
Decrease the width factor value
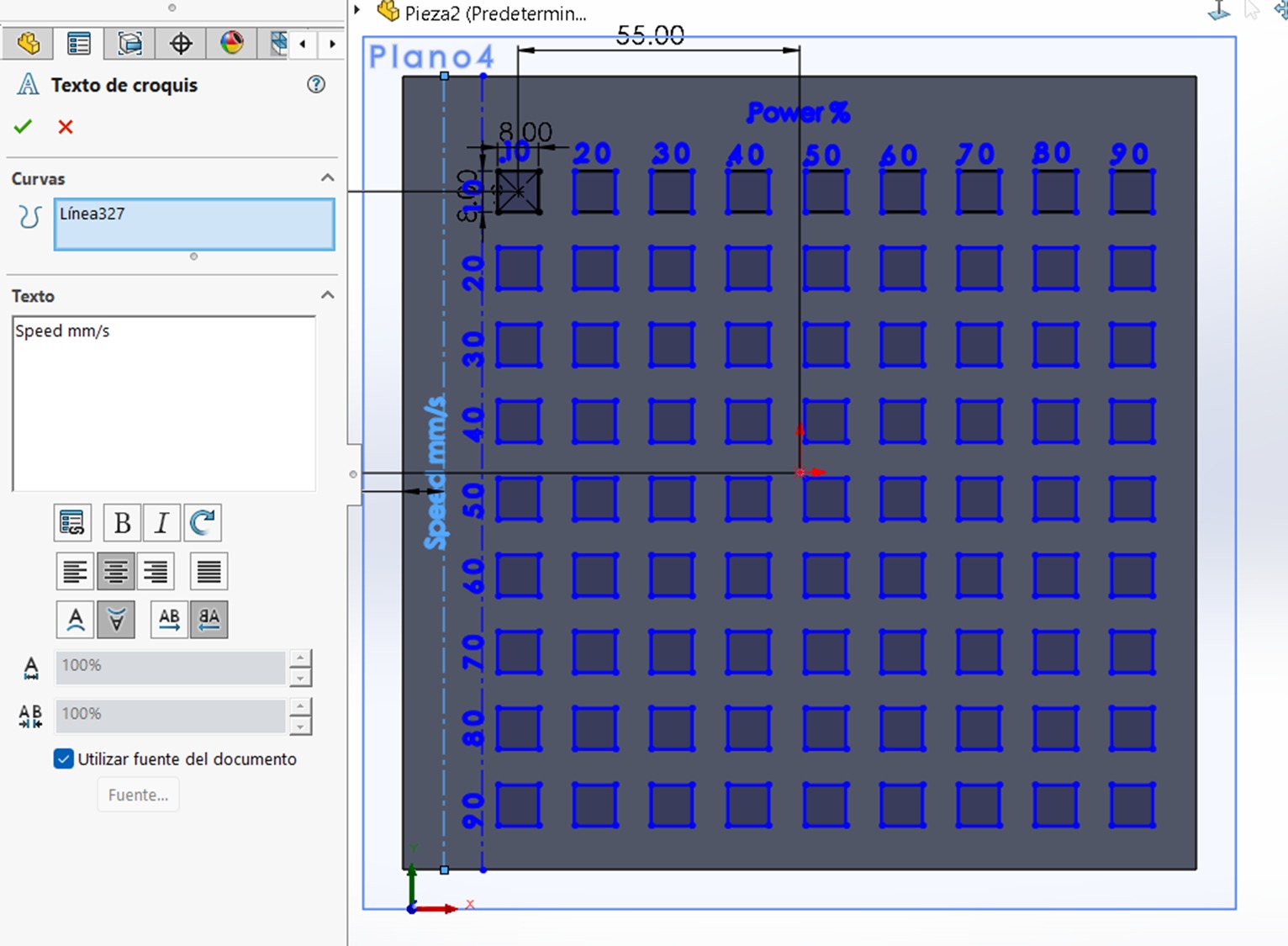[300, 677]
